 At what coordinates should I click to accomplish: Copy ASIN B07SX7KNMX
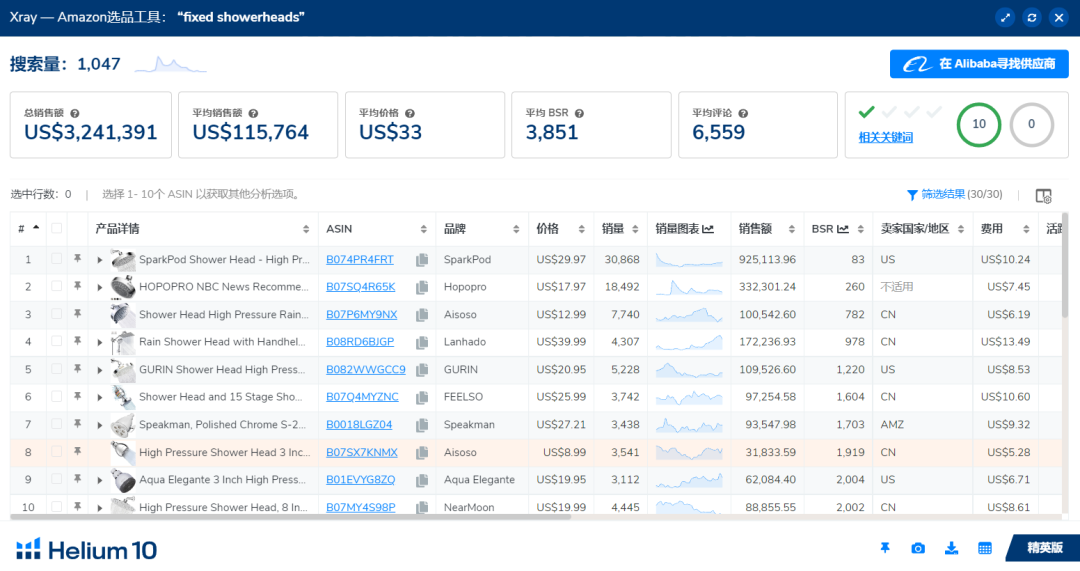click(422, 453)
